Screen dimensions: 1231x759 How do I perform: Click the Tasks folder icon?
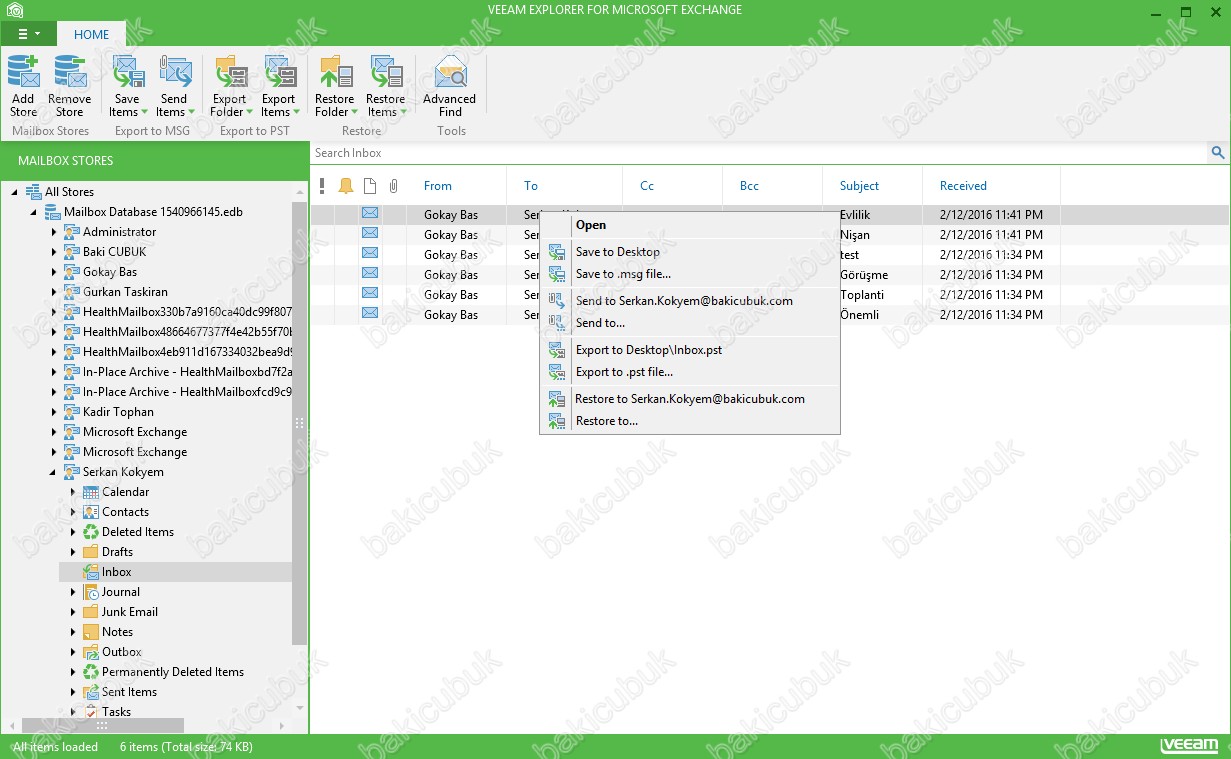click(x=91, y=712)
